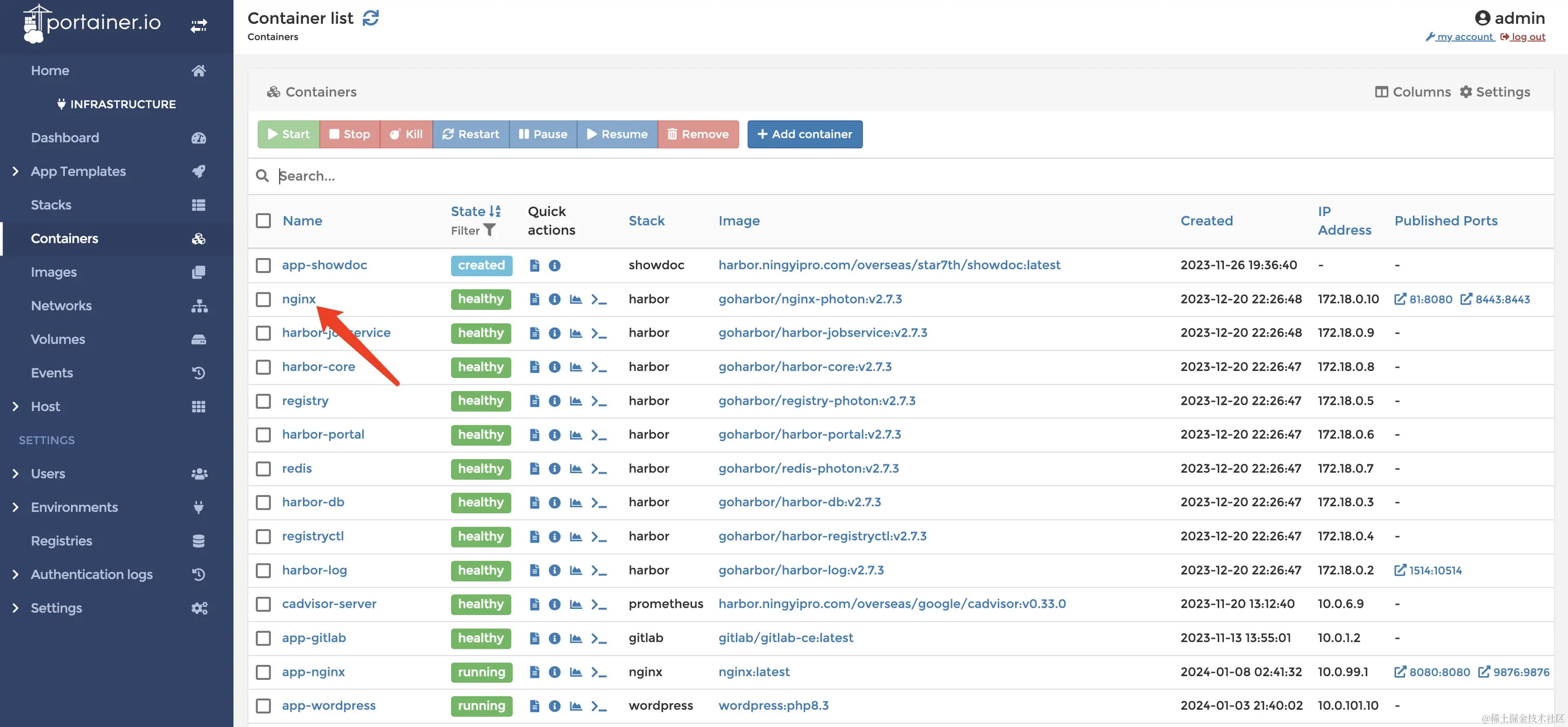Image resolution: width=1568 pixels, height=727 pixels.
Task: Check the app-wordpress row checkbox
Action: tap(263, 706)
